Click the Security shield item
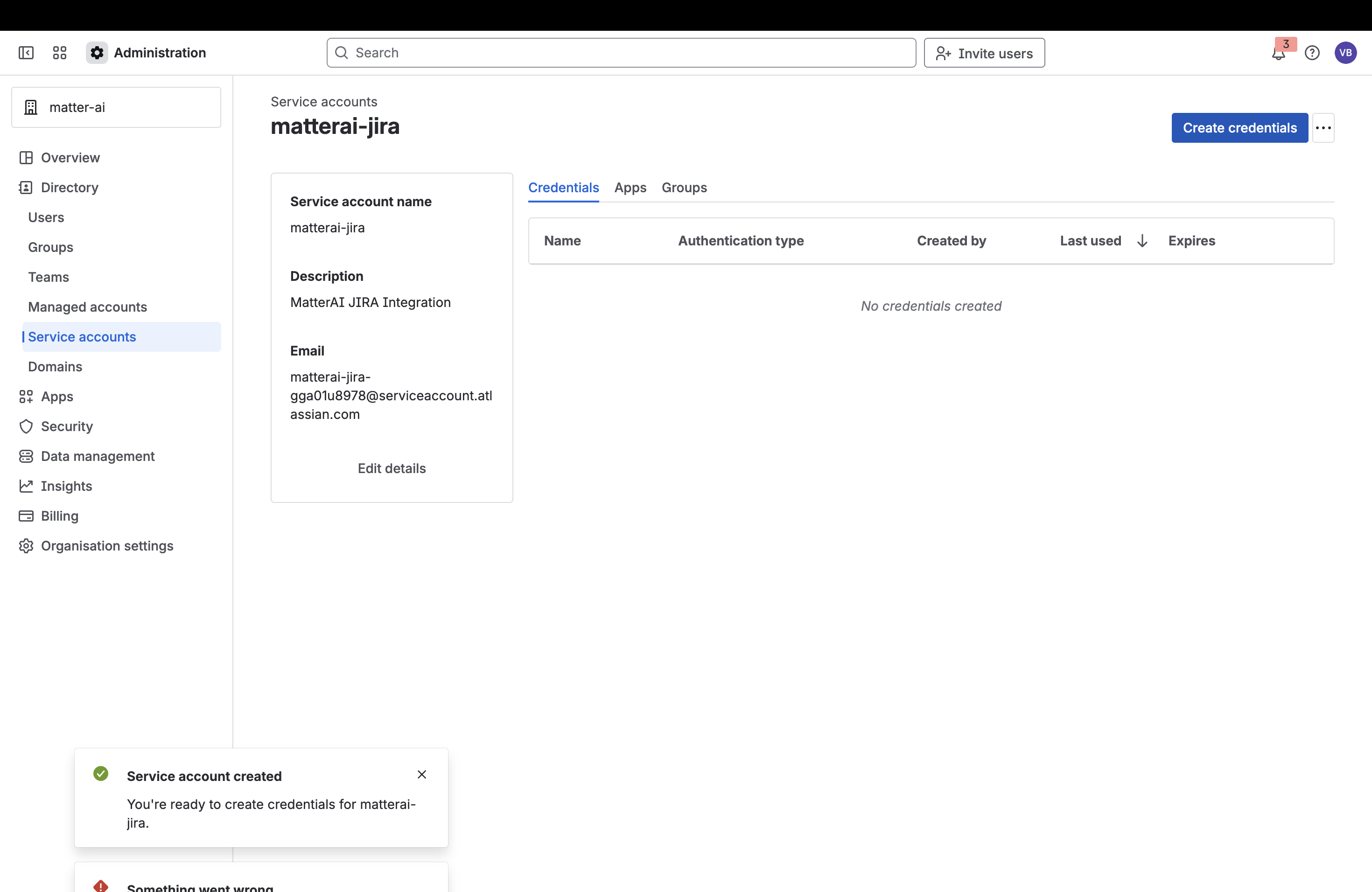Screen dimensions: 1372x892 66,426
